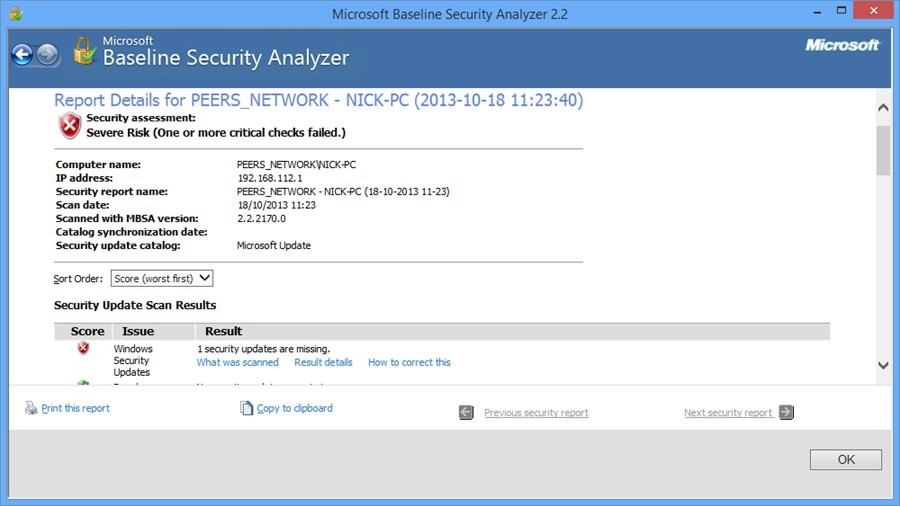Click the scrollbar up arrow

tap(883, 107)
